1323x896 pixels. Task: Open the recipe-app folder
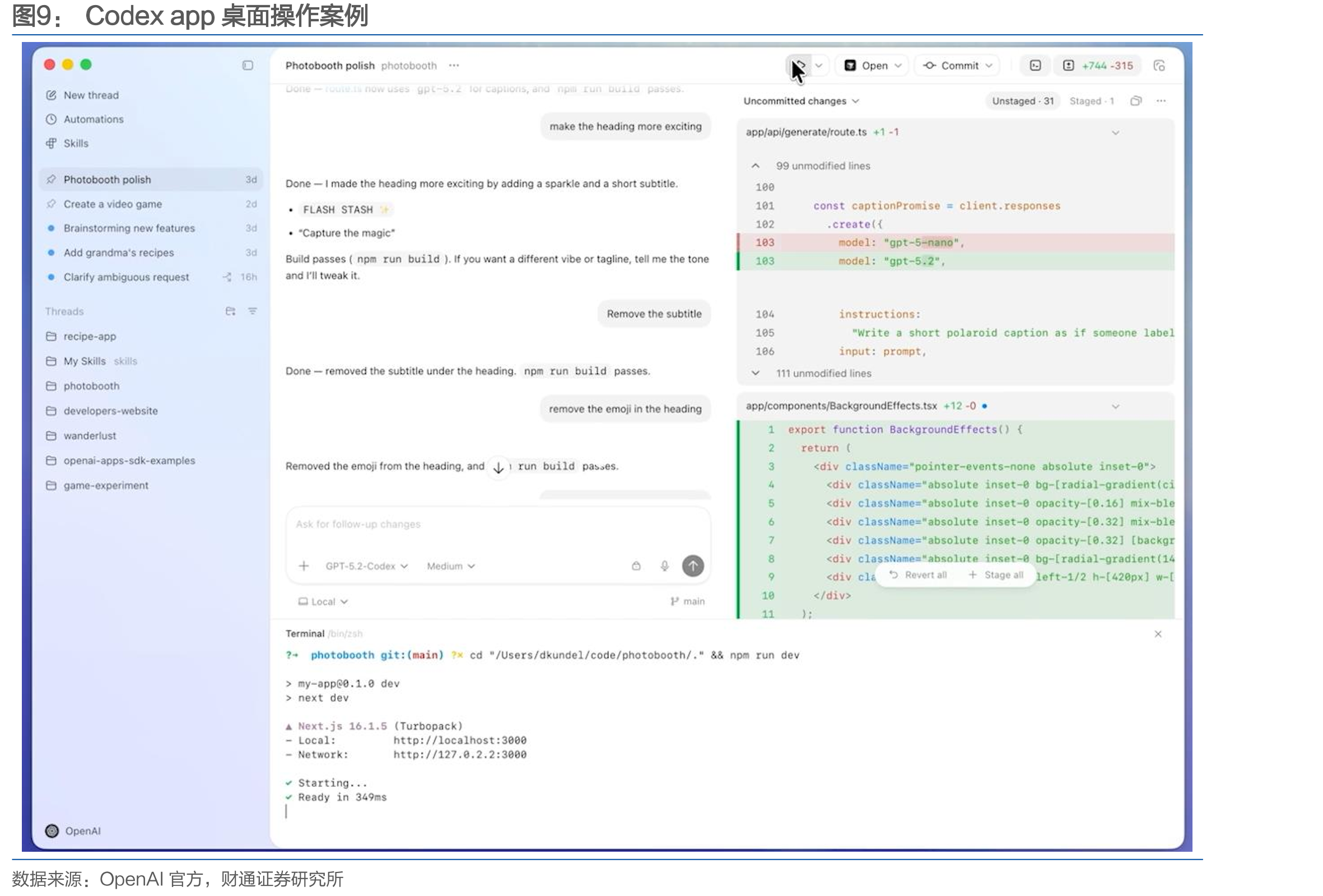(81, 337)
